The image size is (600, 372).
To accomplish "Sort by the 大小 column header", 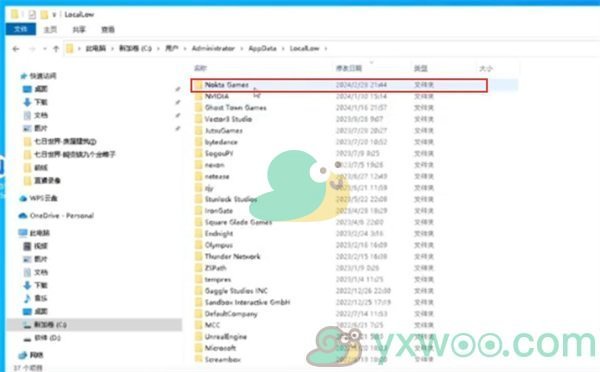I will 486,68.
